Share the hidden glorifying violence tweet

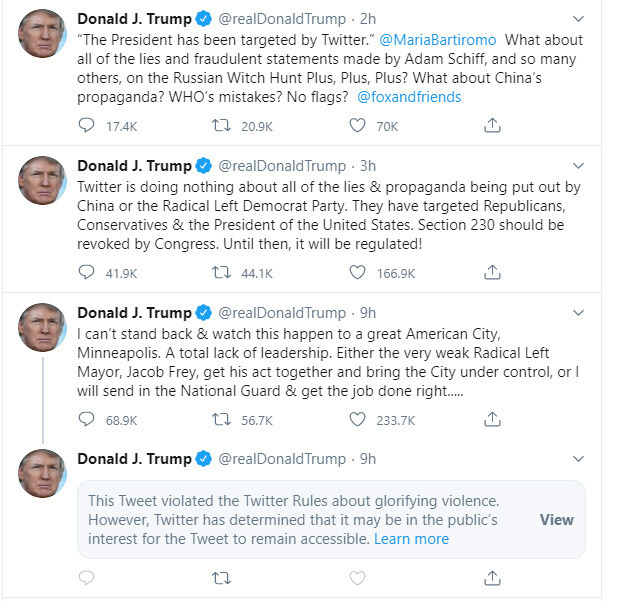pos(492,577)
